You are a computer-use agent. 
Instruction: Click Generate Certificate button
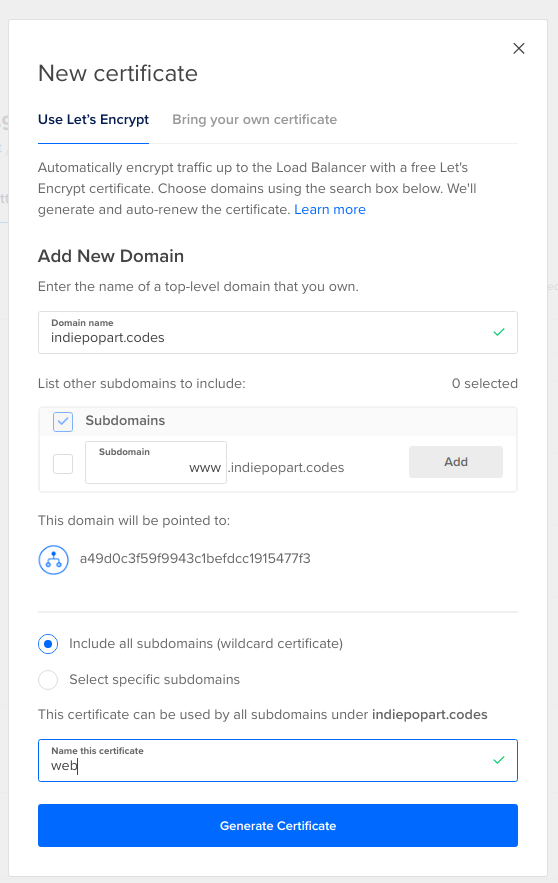(x=278, y=826)
